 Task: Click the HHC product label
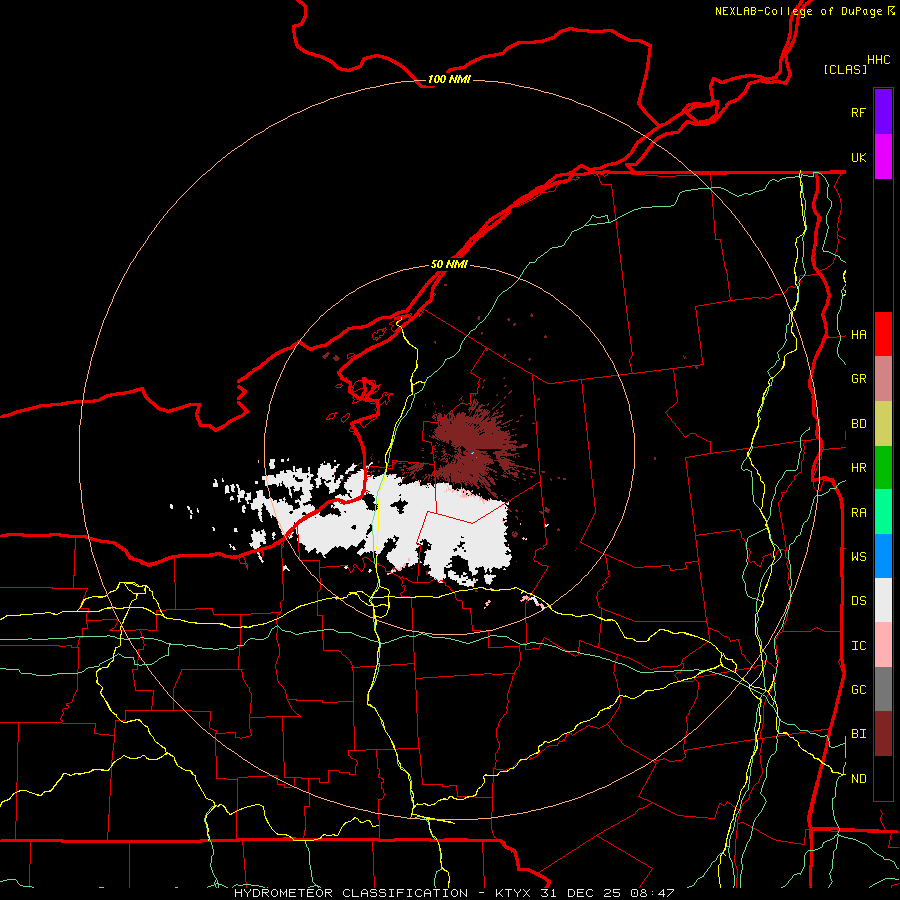[x=878, y=60]
